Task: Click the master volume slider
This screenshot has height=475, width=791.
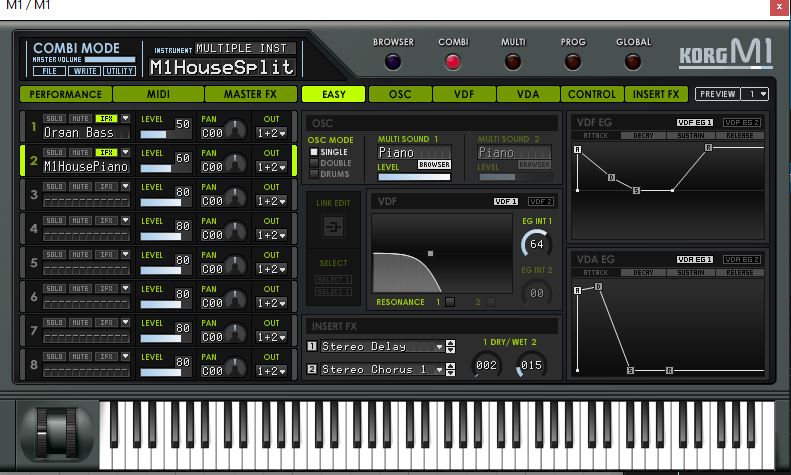Action: point(110,60)
